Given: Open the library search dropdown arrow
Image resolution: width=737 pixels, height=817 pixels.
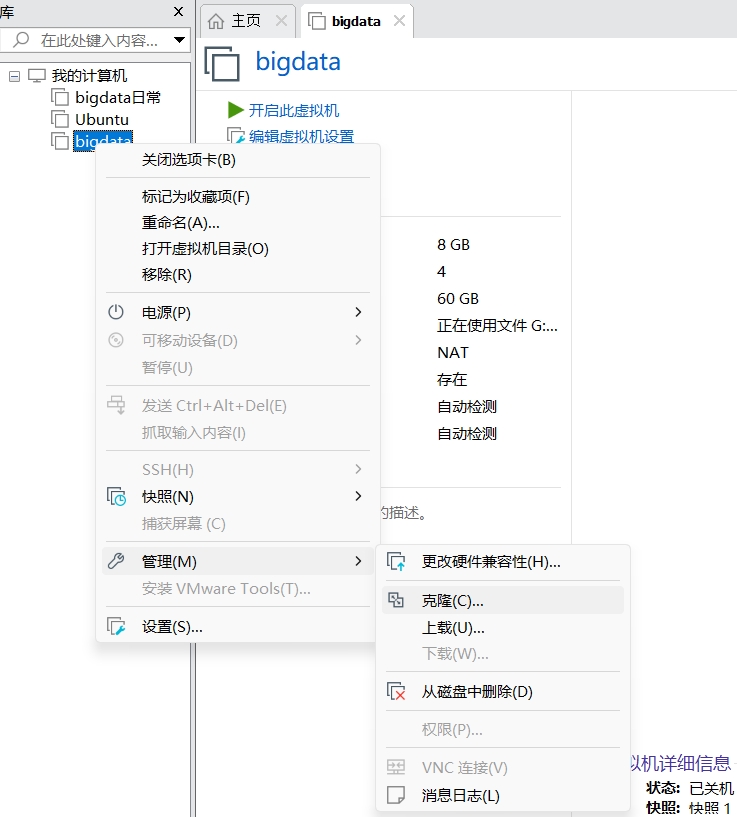Looking at the screenshot, I should [179, 40].
